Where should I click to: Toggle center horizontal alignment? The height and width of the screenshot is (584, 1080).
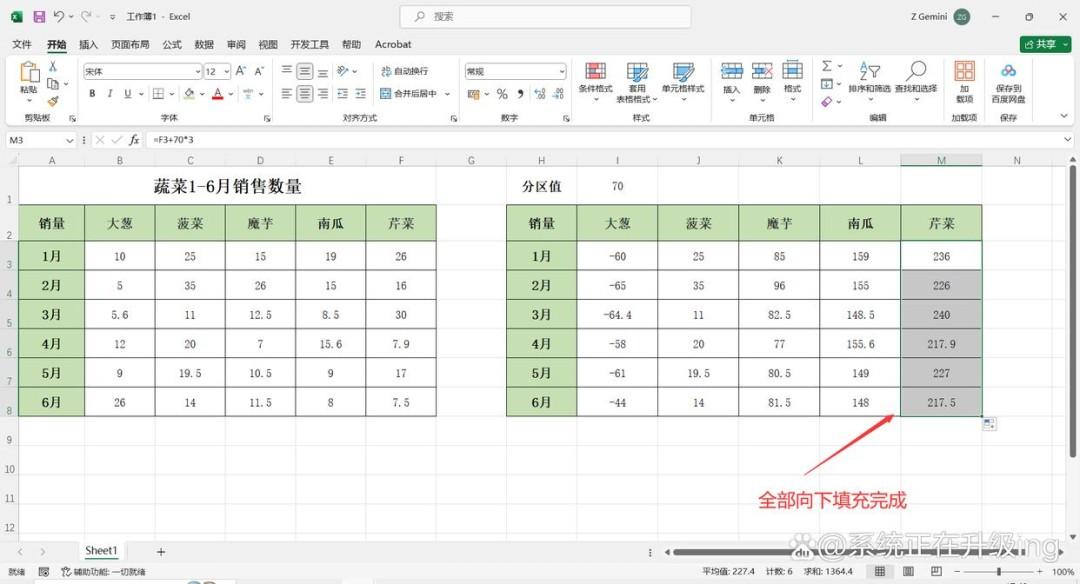coord(304,94)
